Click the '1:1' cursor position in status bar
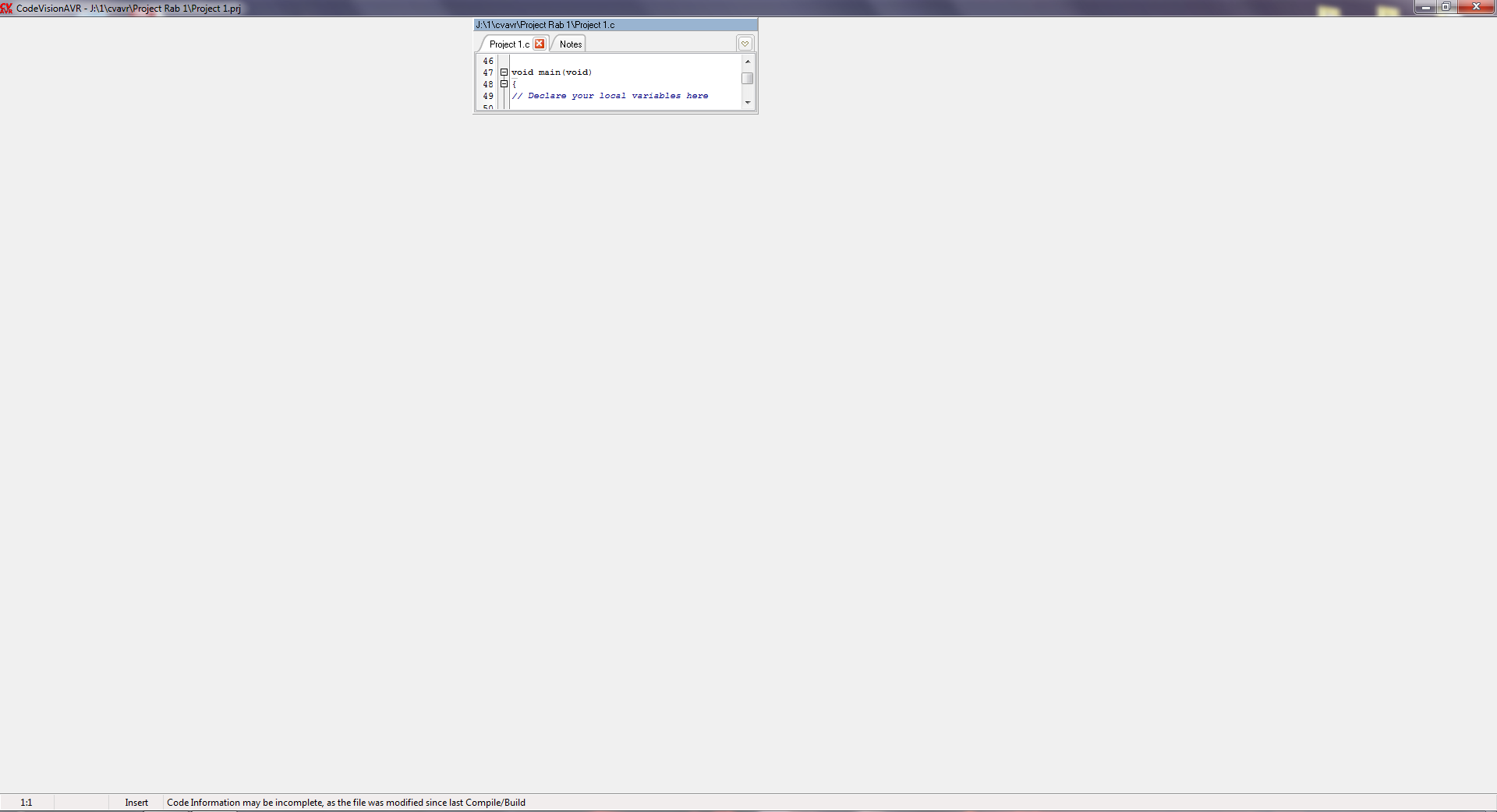The height and width of the screenshot is (812, 1497). point(27,803)
